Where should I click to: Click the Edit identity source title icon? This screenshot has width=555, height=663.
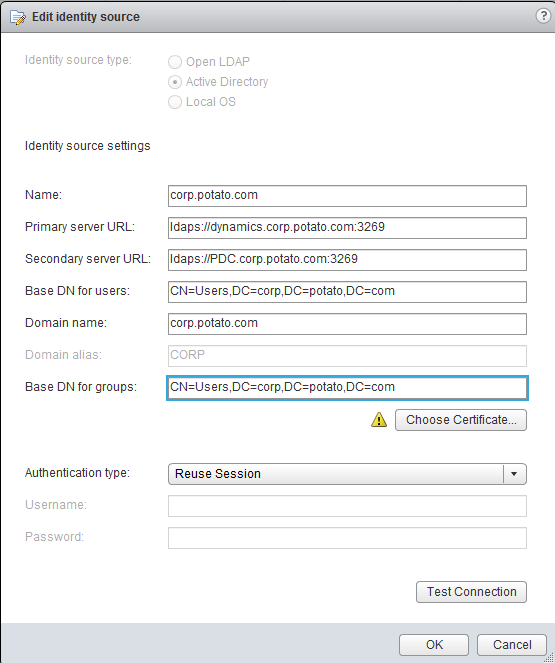click(x=18, y=18)
